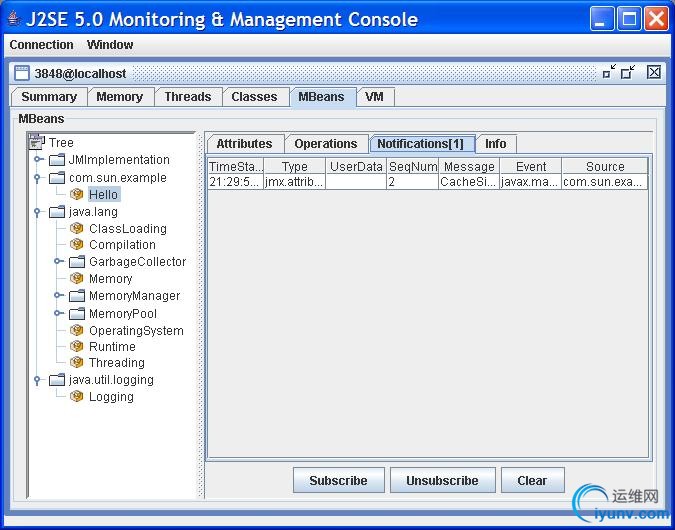Screen dimensions: 675x530
Task: Click the ClassLoading bean icon
Action: pos(77,228)
